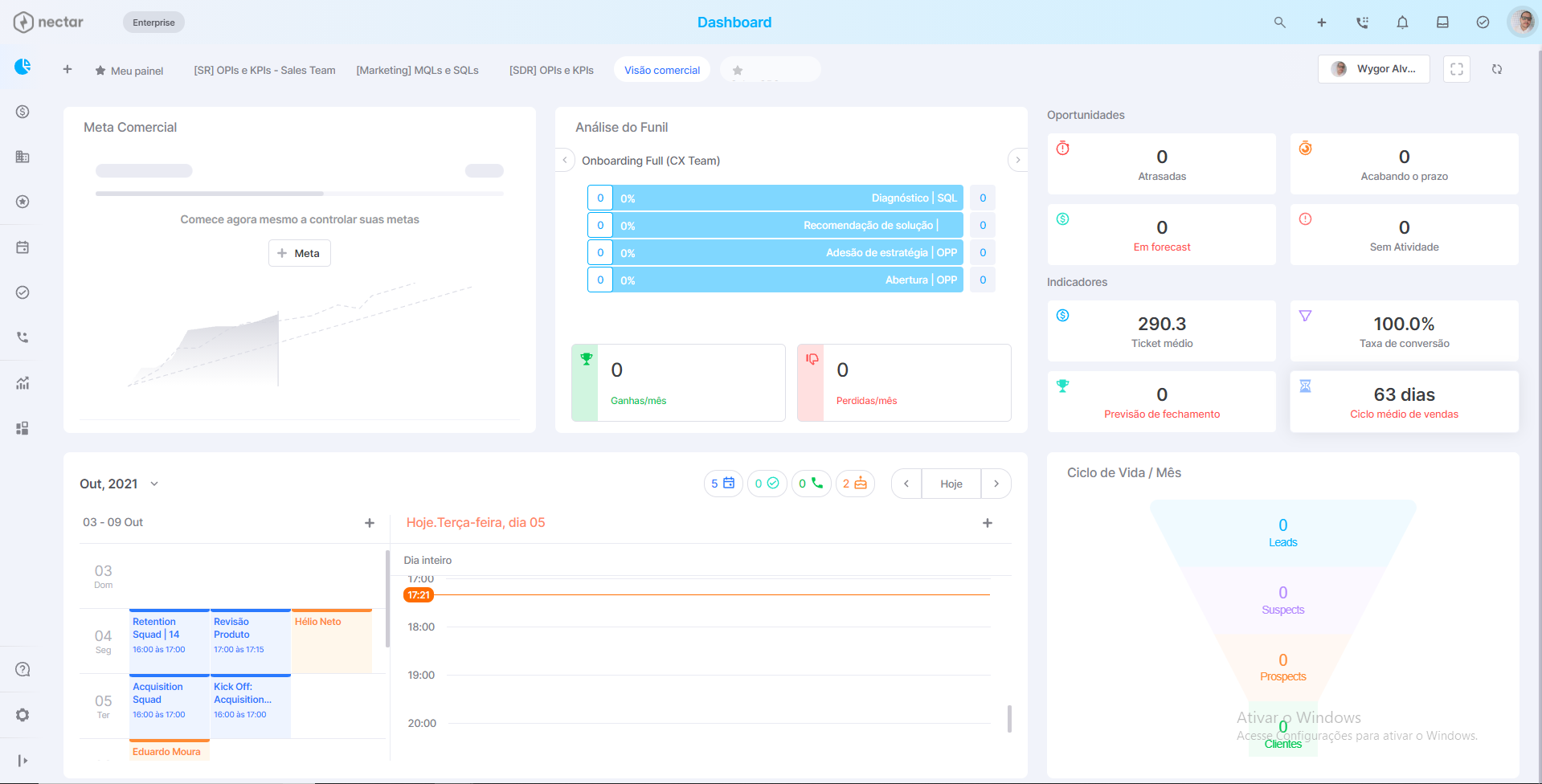
Task: Select the Visão comercial tab
Action: 662,70
